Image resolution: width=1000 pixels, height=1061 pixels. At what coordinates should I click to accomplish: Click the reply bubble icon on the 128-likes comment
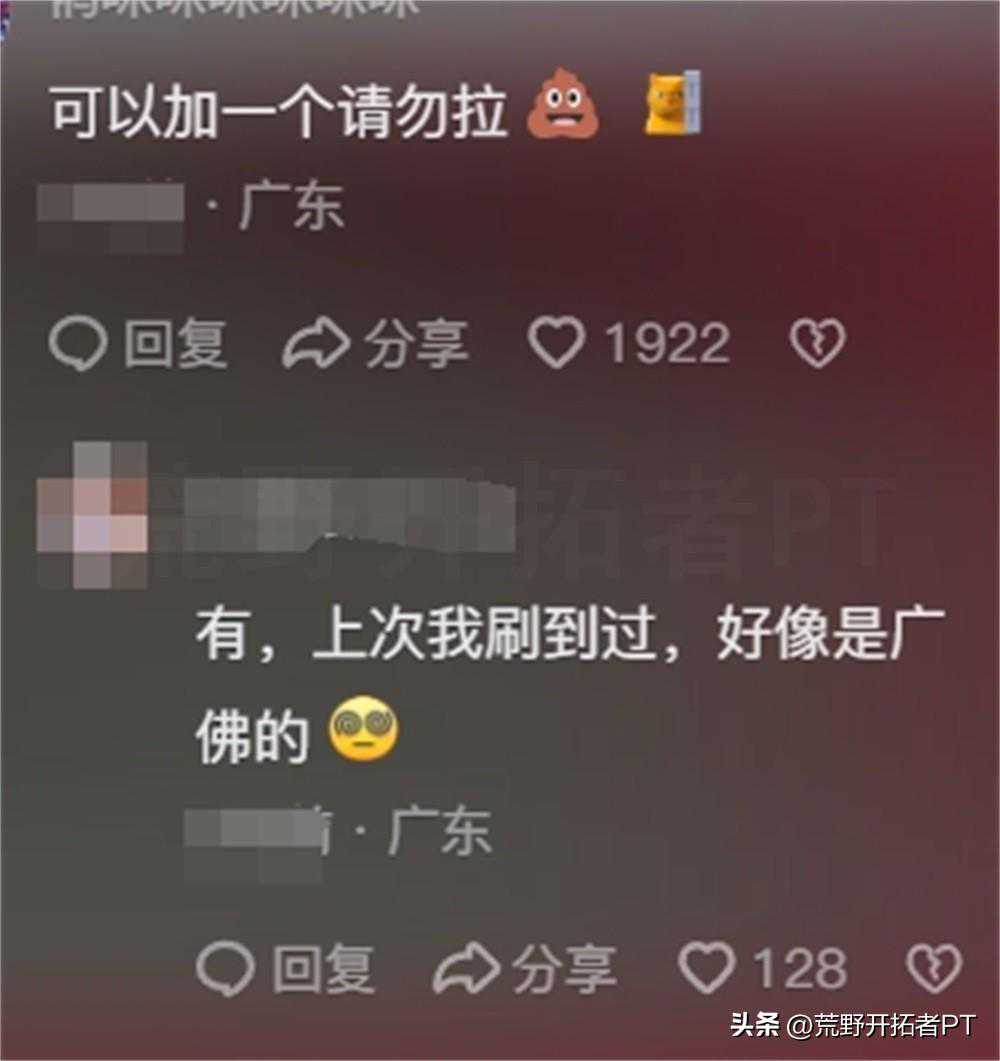click(226, 968)
